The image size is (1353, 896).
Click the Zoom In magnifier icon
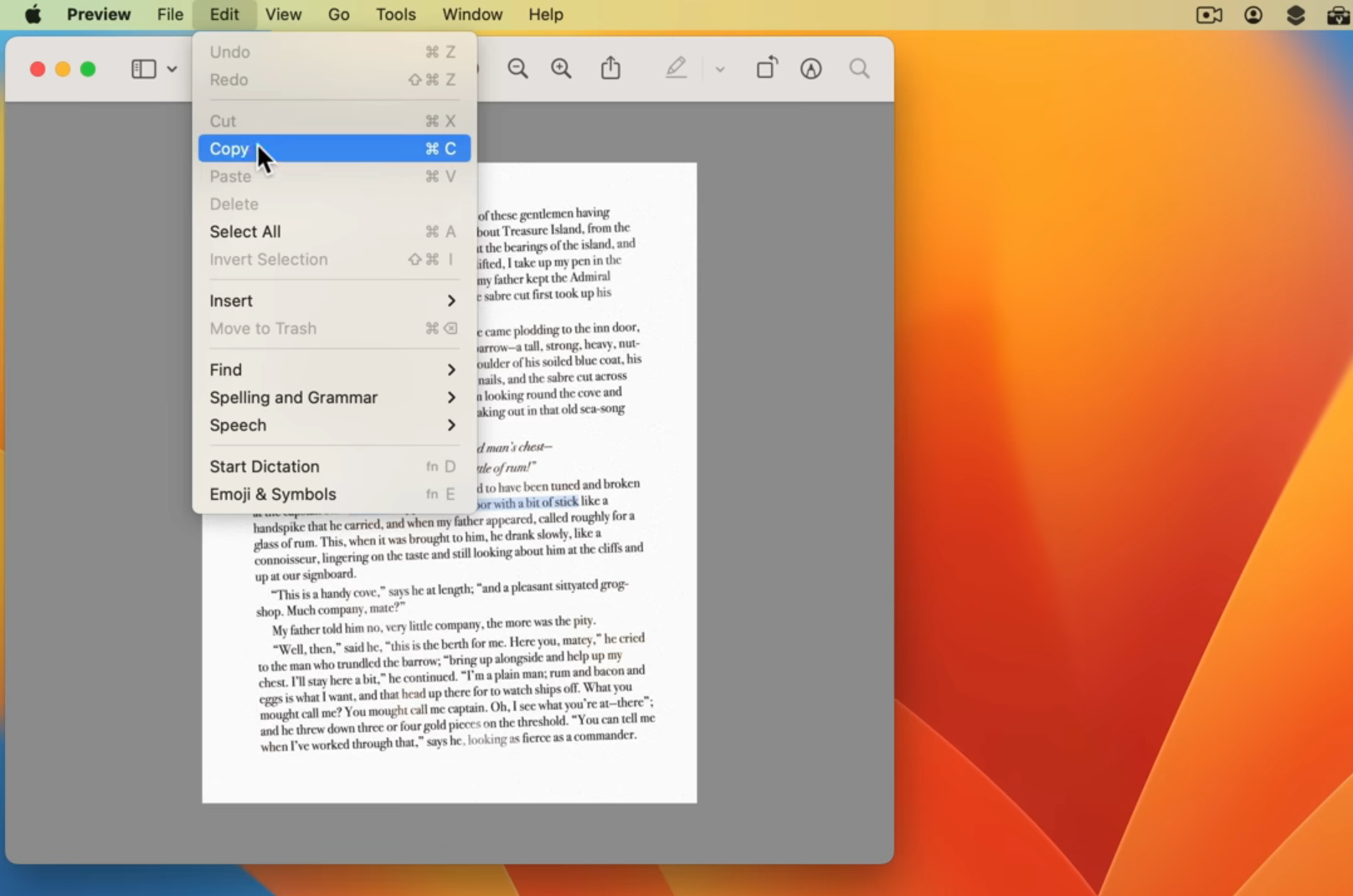561,69
